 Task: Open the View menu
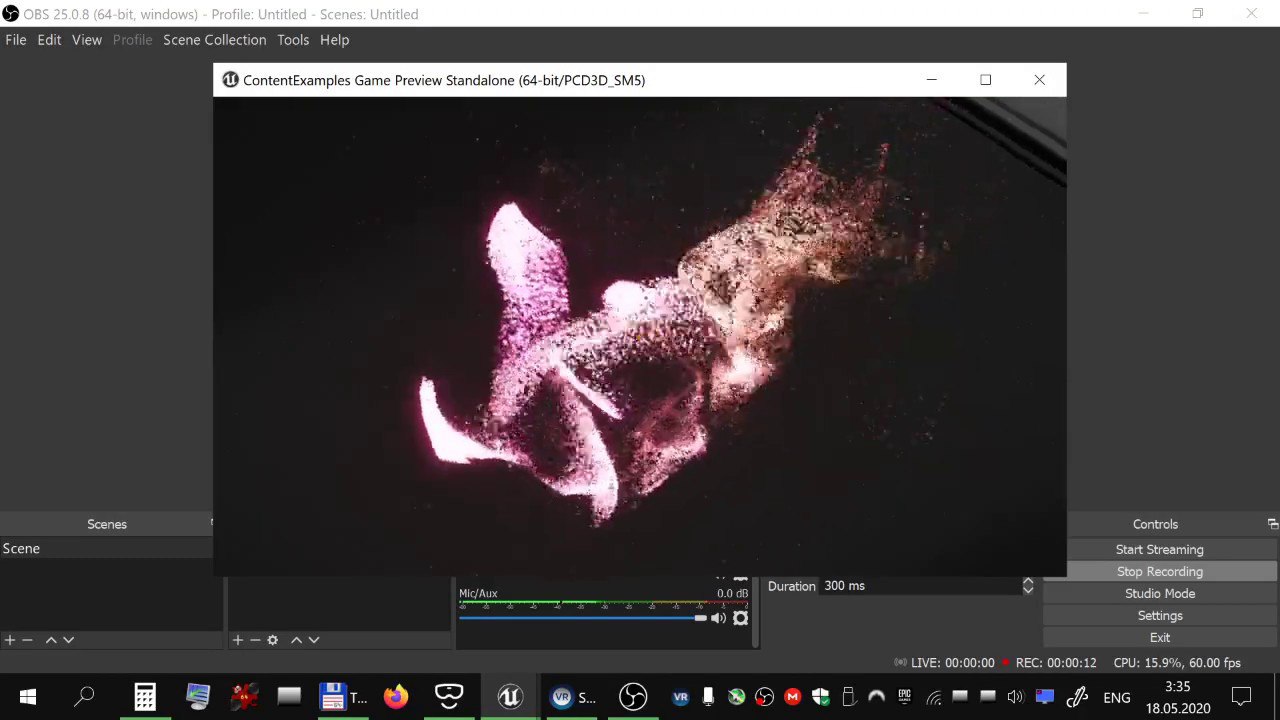[x=87, y=40]
